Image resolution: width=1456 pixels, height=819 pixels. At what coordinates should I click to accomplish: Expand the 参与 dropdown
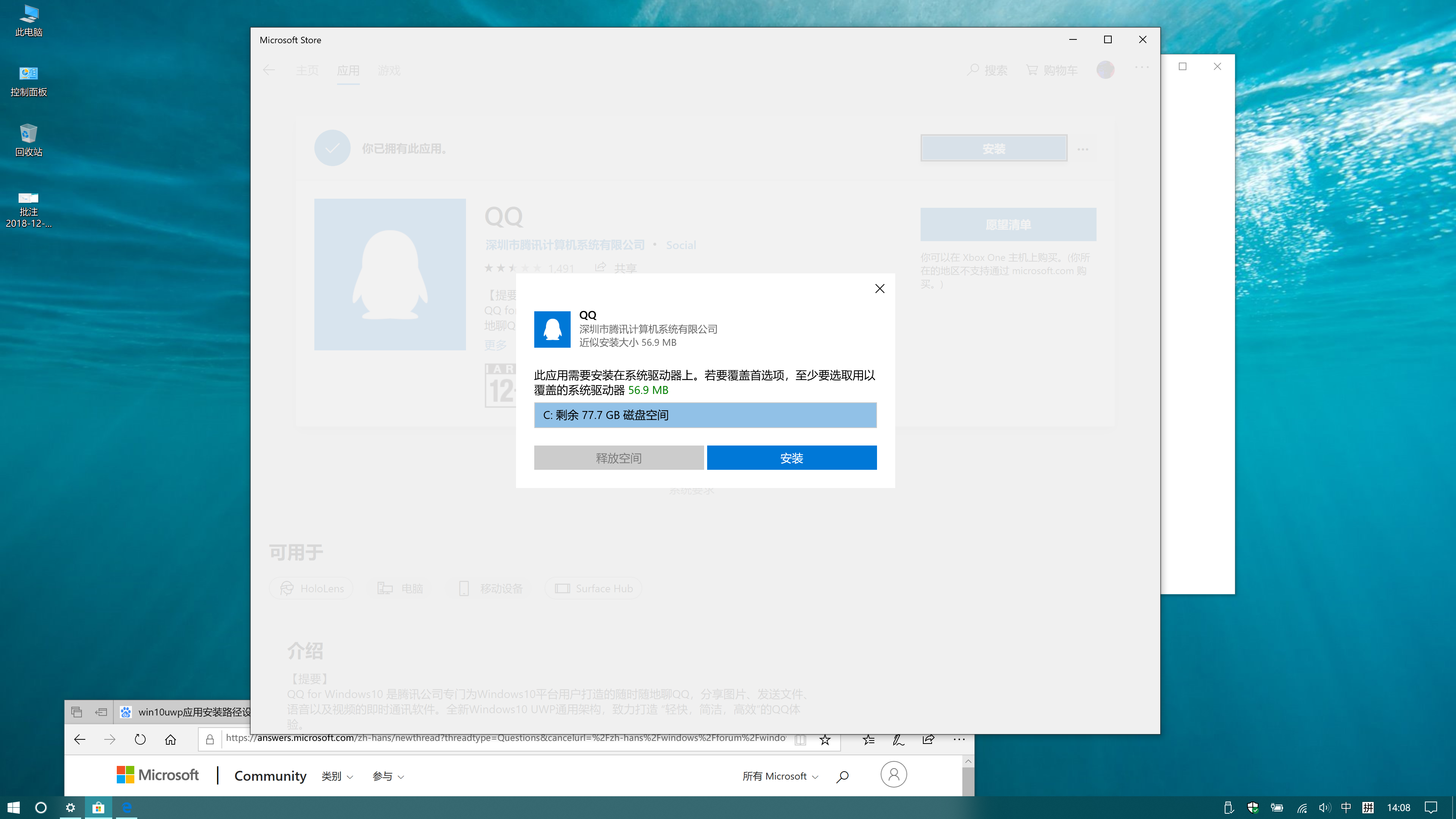pos(388,776)
